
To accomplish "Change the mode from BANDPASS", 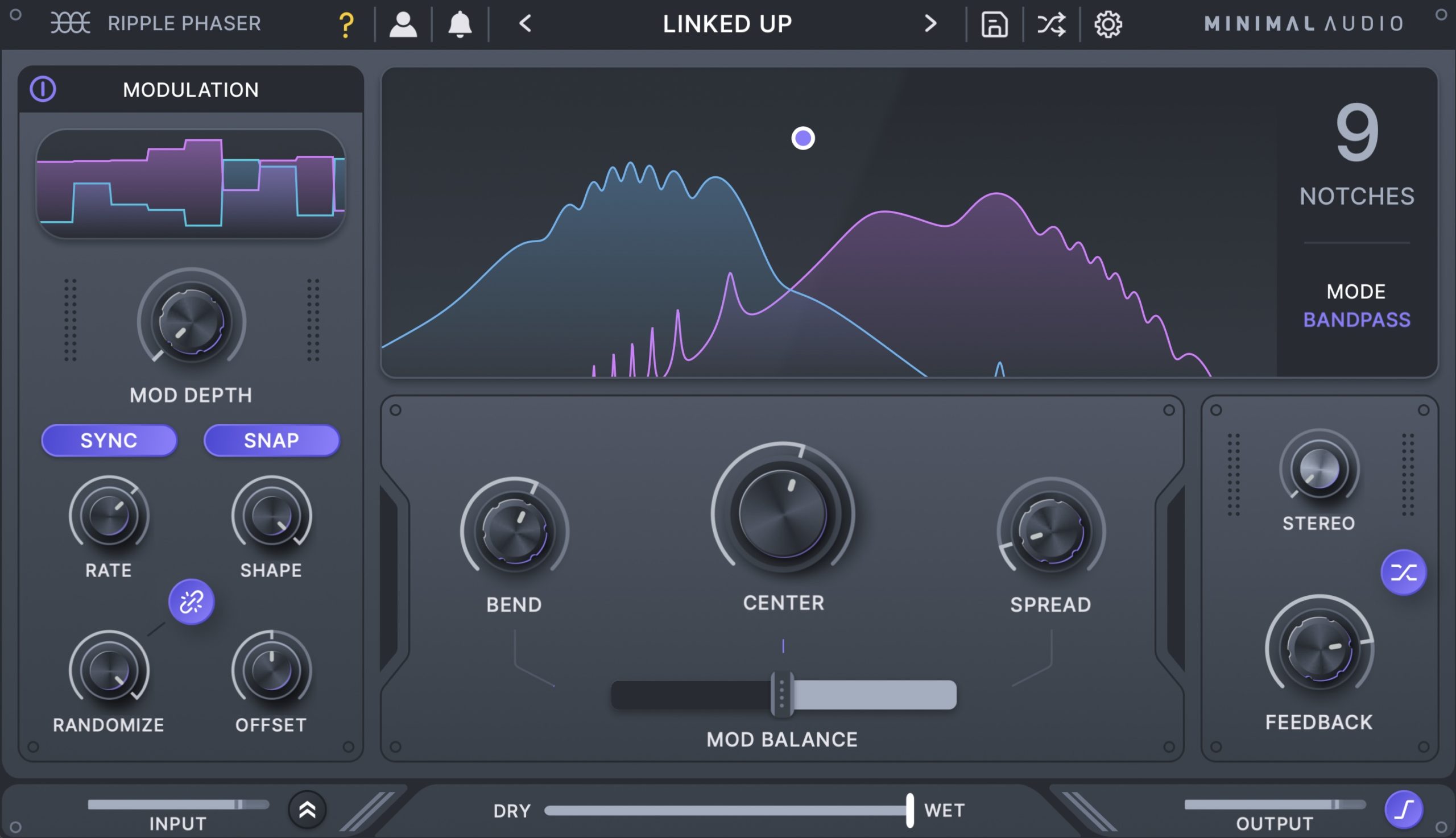I will (1356, 320).
